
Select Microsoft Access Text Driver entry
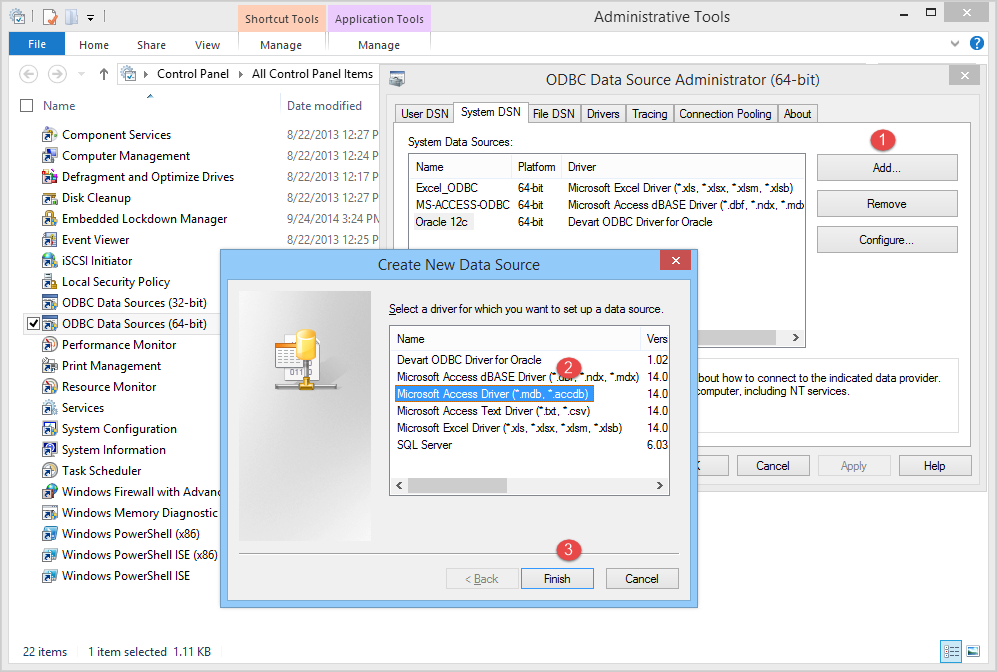pos(493,411)
